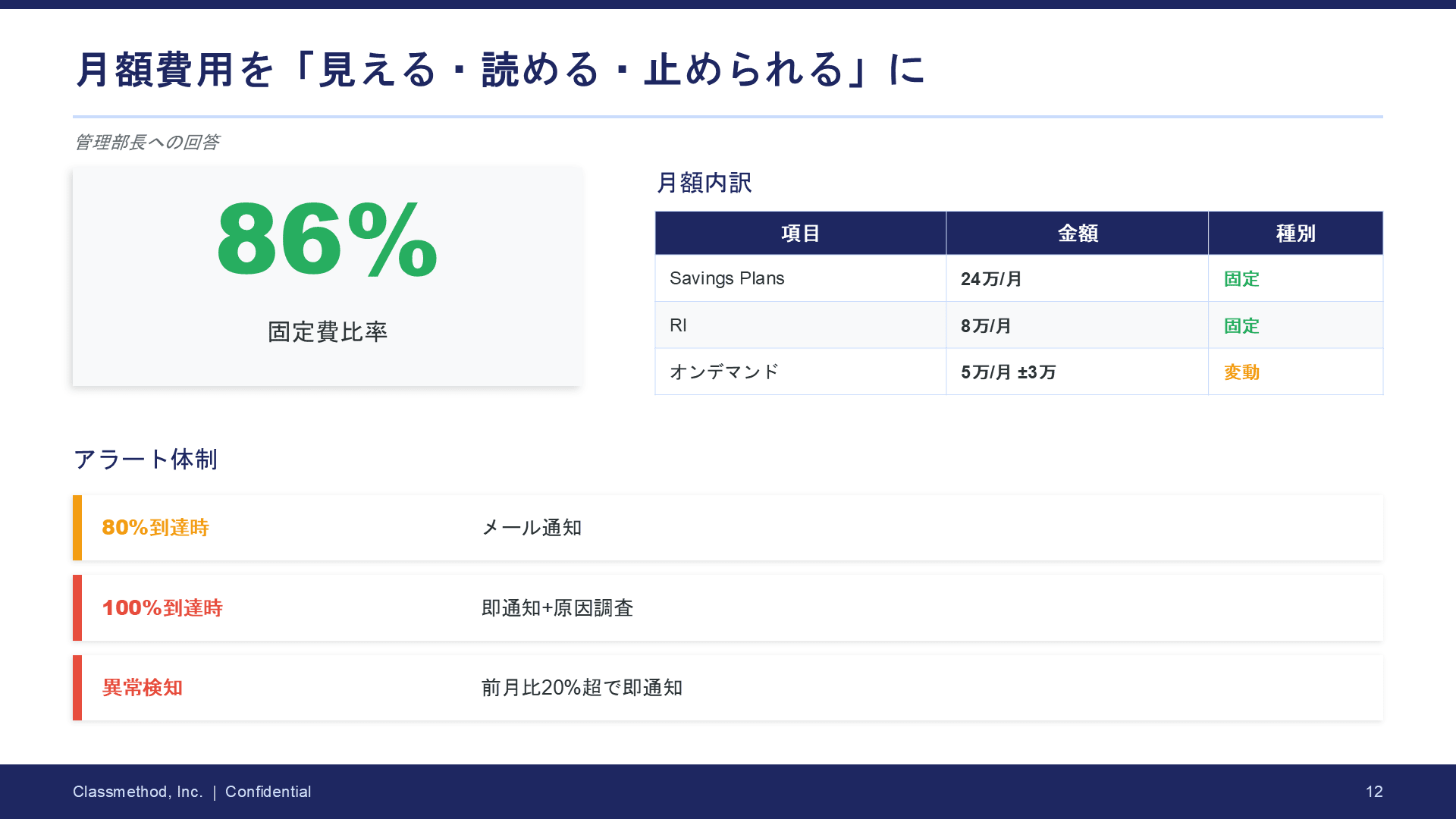
Task: Click the slide title 月額費用を「見える・読める・止められる」に
Action: tap(499, 70)
